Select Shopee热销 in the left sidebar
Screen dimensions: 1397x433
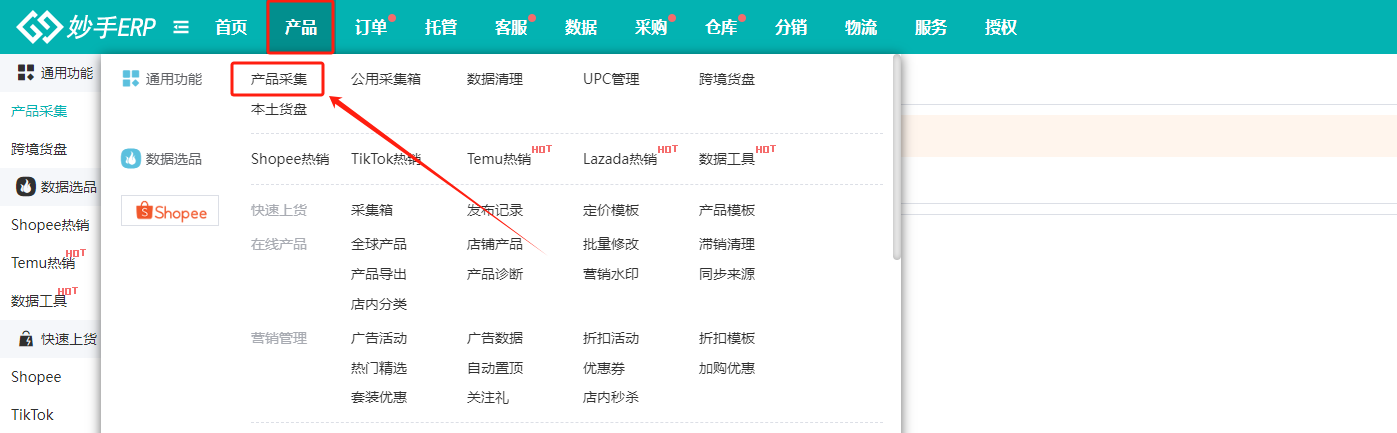50,225
